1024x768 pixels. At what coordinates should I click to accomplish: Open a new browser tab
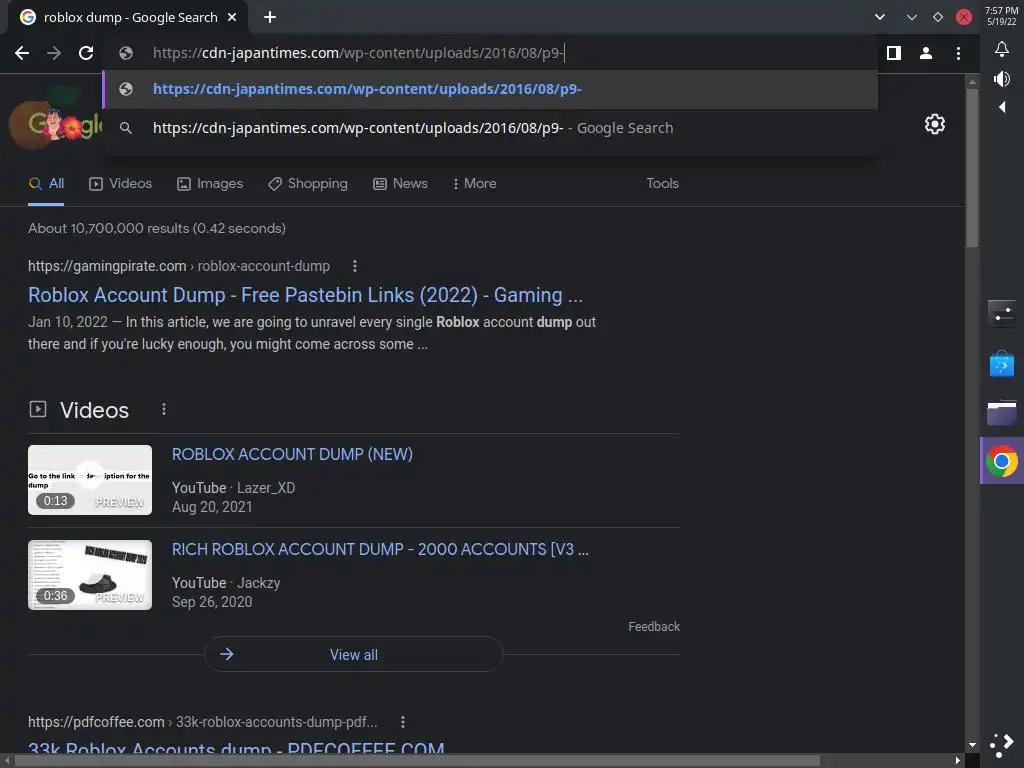[x=270, y=17]
